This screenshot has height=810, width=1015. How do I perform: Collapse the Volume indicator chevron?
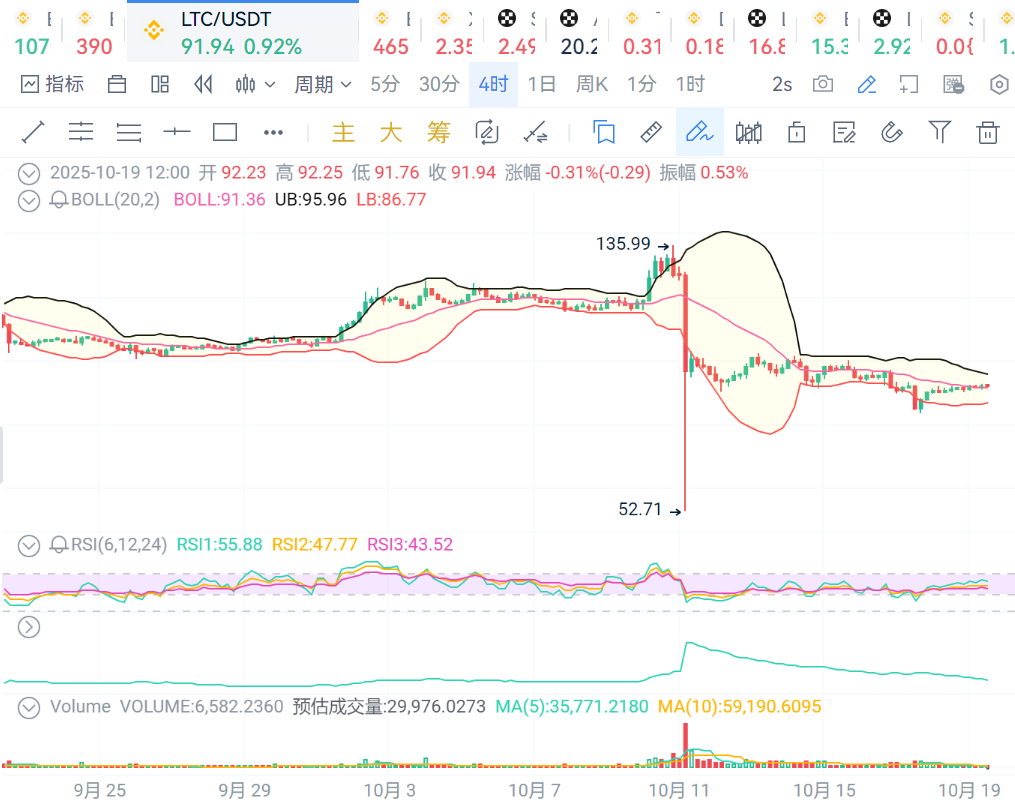28,708
